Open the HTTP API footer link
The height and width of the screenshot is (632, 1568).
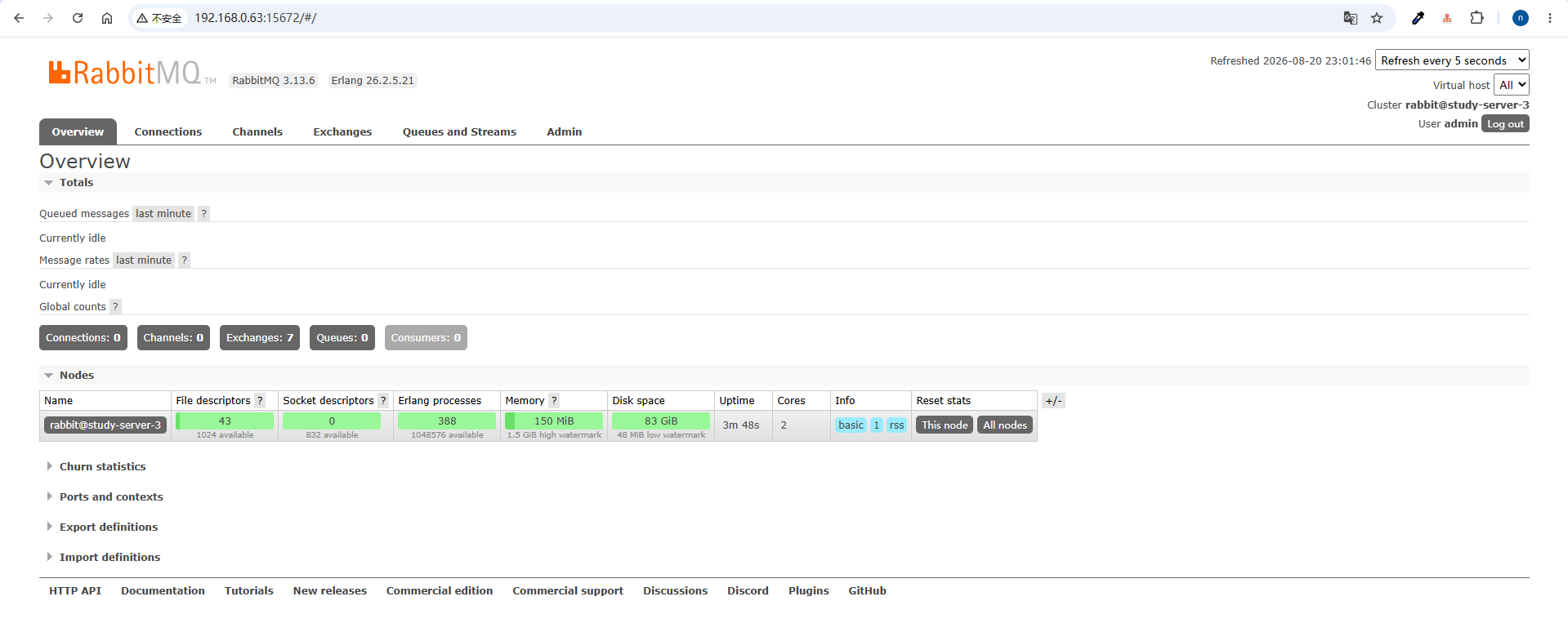(75, 591)
